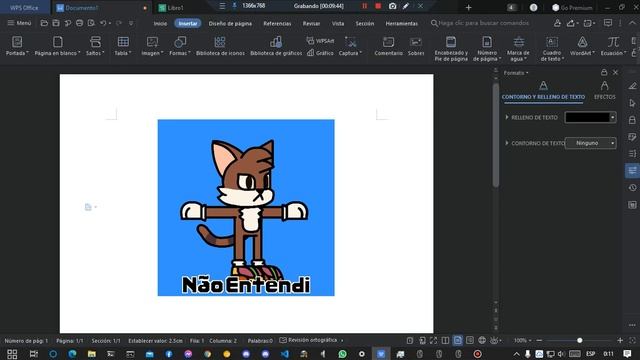Image resolution: width=640 pixels, height=360 pixels.
Task: Insert a Página en blanco
Action: tap(57, 46)
